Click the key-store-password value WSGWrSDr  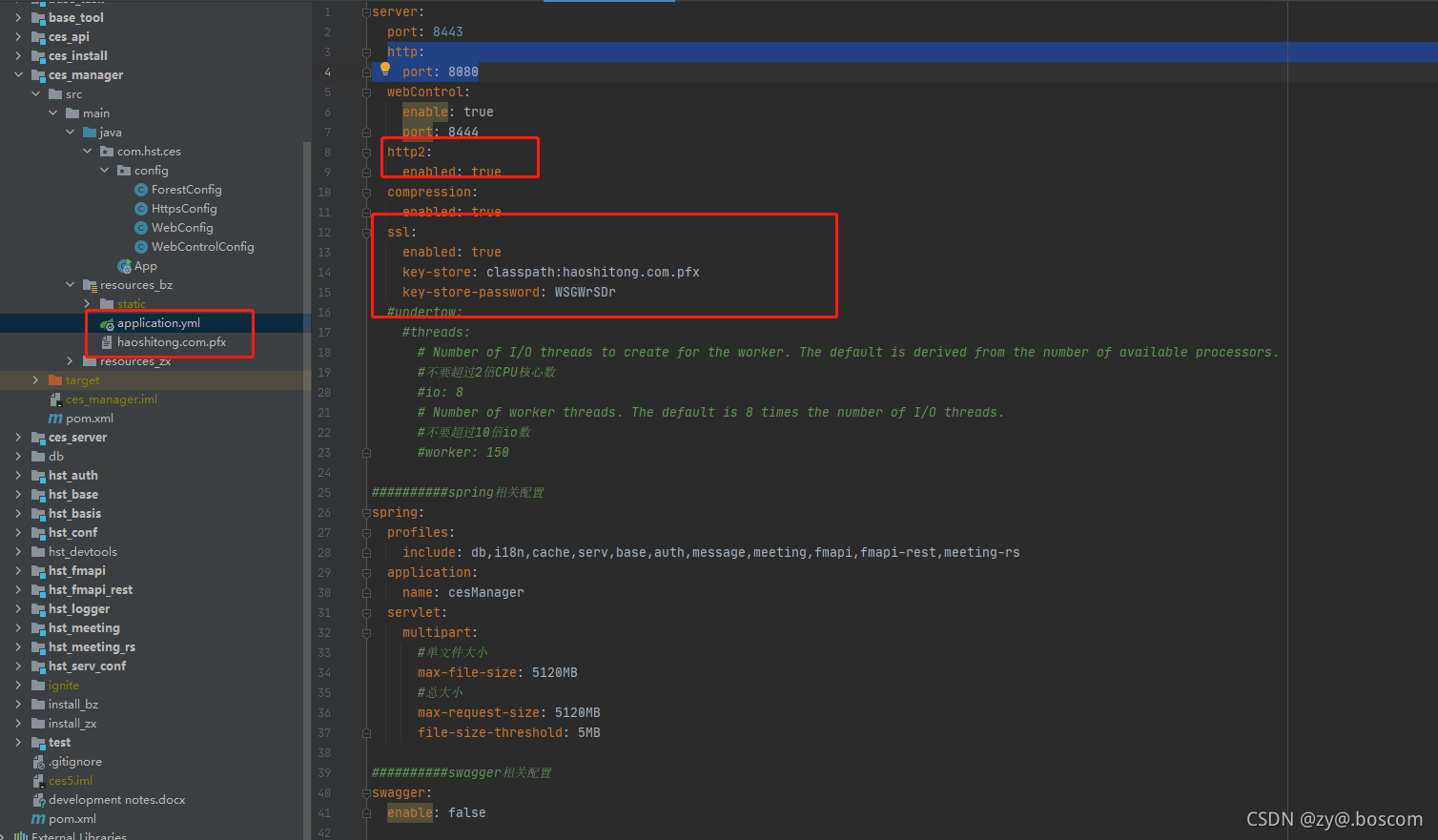(x=585, y=293)
